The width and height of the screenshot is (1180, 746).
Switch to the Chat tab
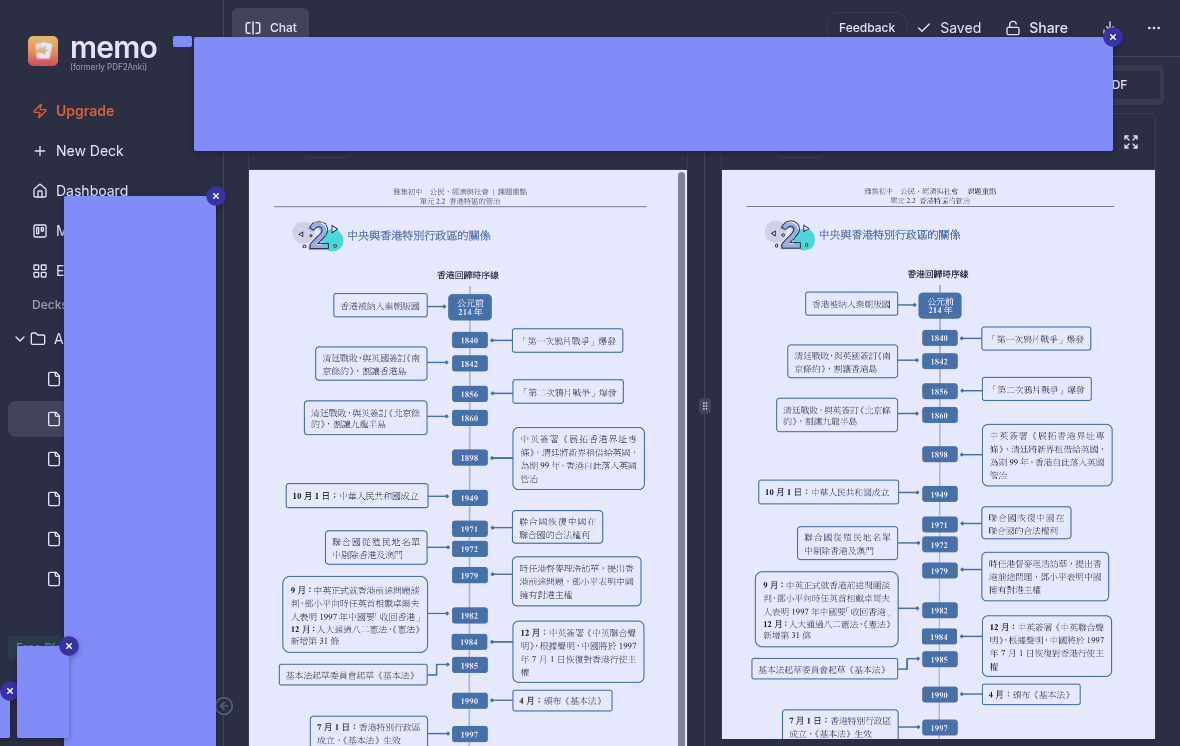click(271, 28)
